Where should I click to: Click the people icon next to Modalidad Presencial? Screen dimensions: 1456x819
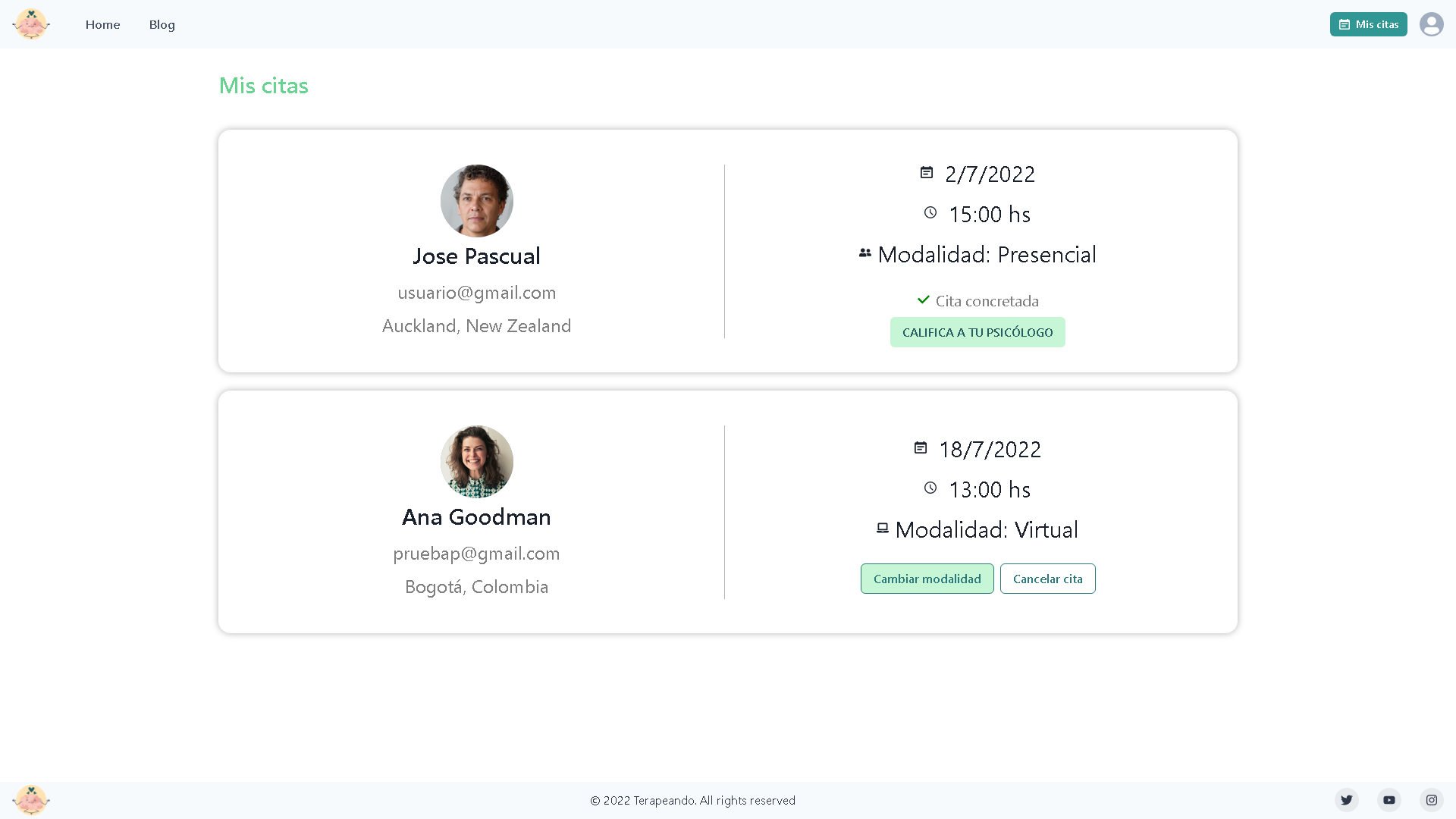point(865,253)
